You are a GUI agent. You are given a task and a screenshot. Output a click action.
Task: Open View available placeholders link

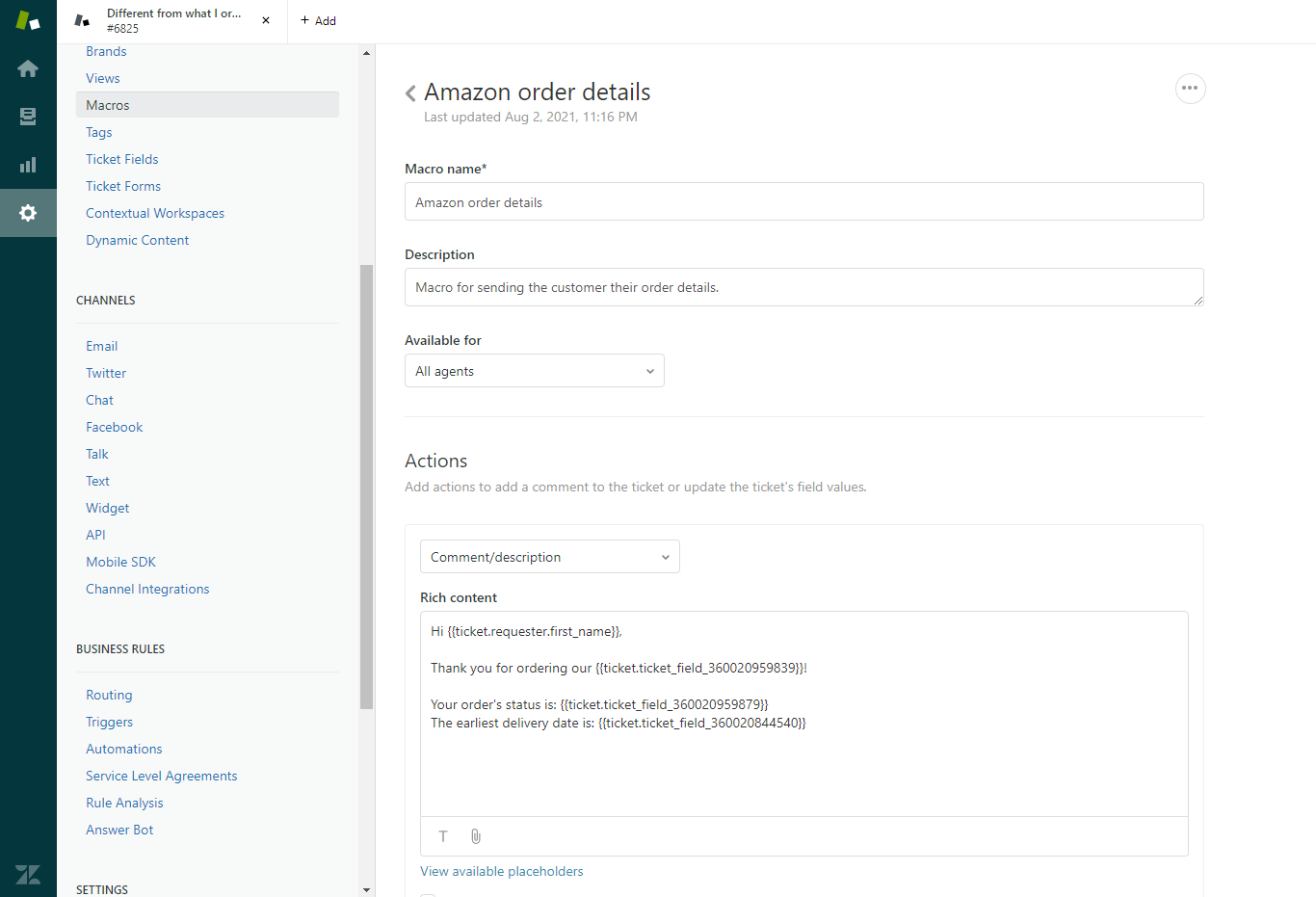(x=502, y=871)
